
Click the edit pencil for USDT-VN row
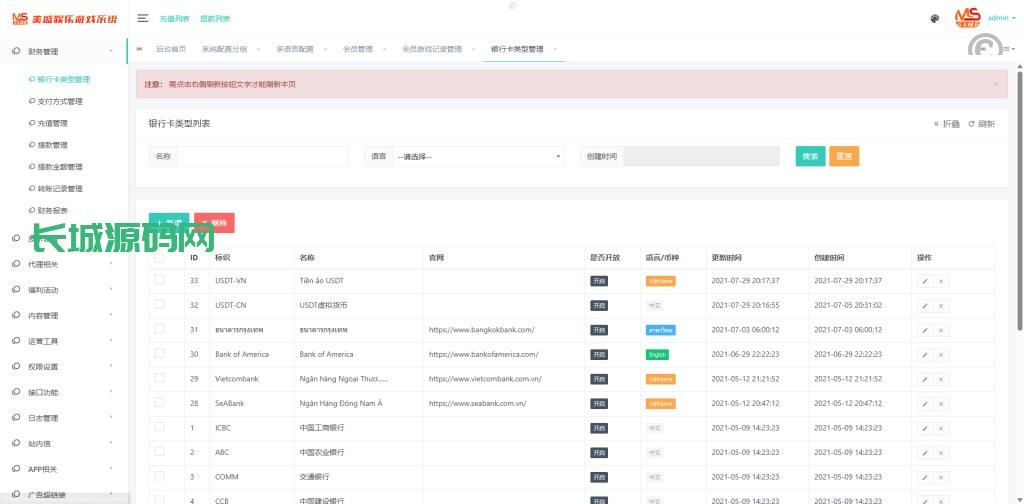click(x=925, y=281)
